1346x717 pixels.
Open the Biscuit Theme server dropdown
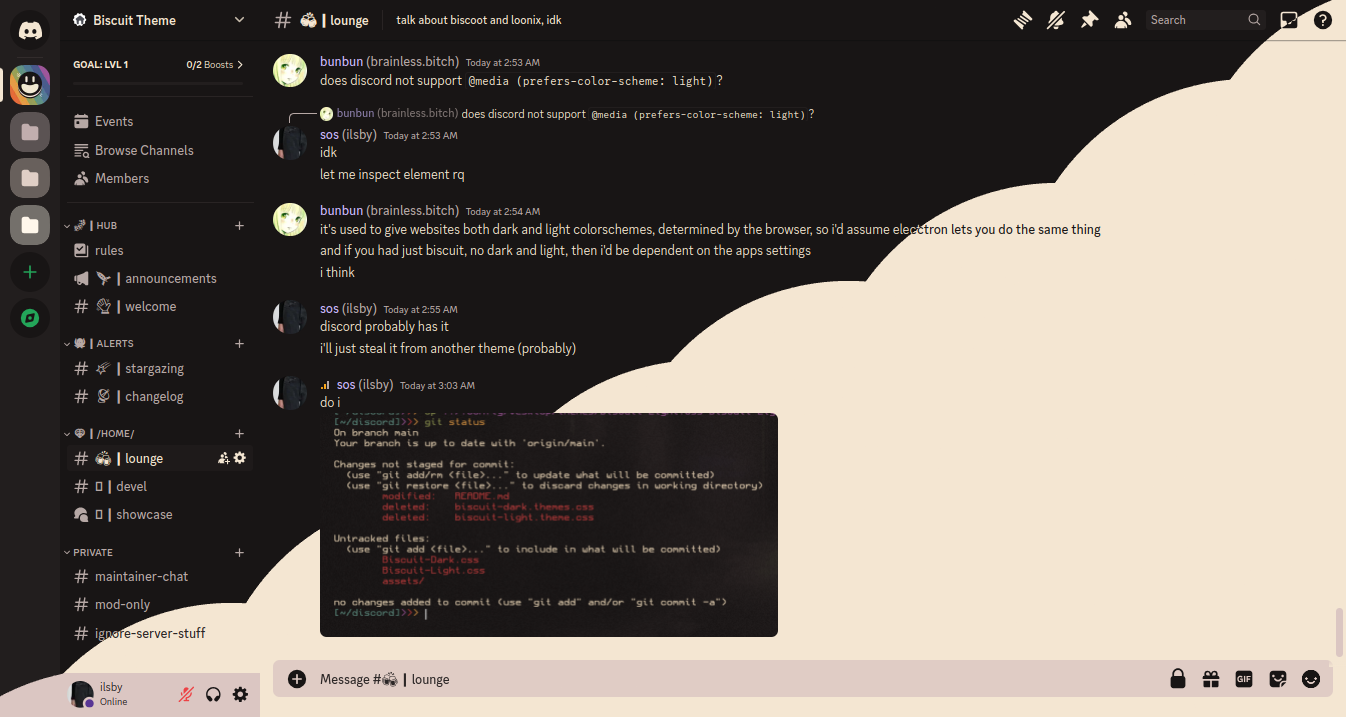[239, 20]
